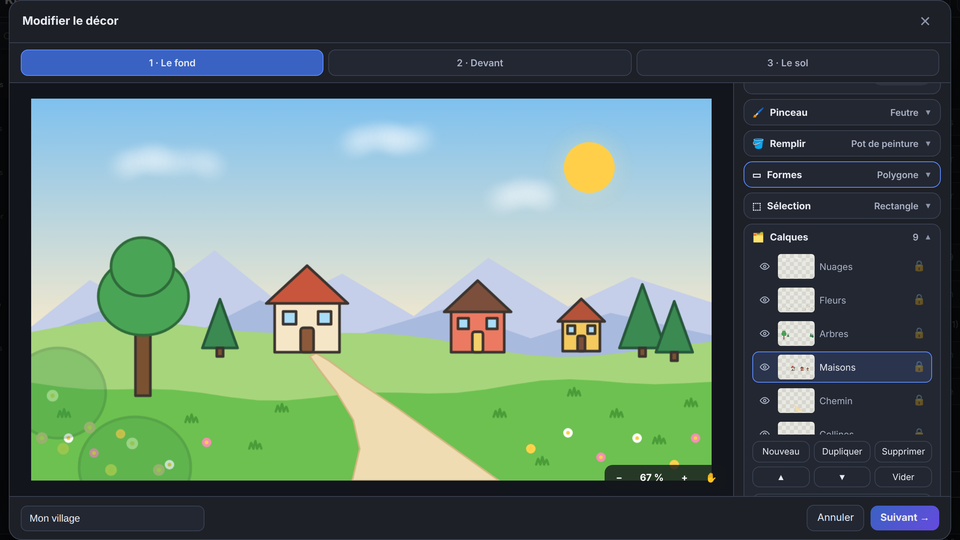Image resolution: width=960 pixels, height=540 pixels.
Task: Hide the Arbres layer
Action: 765,334
